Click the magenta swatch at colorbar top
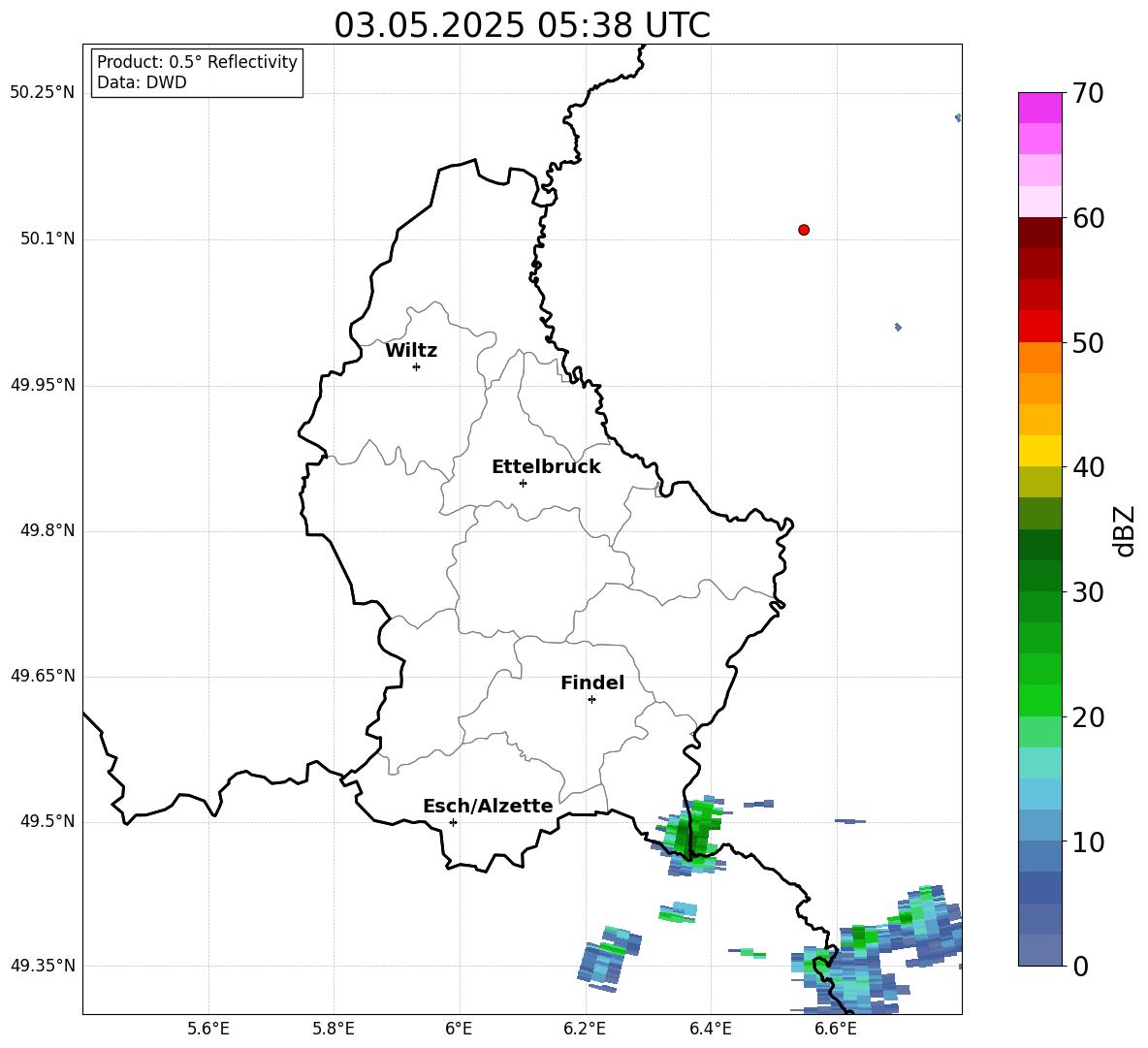This screenshot has width=1148, height=1048. coord(1039,108)
